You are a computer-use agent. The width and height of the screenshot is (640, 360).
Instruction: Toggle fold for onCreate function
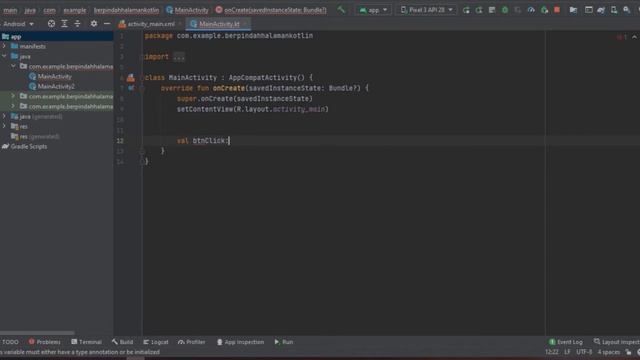(x=142, y=88)
